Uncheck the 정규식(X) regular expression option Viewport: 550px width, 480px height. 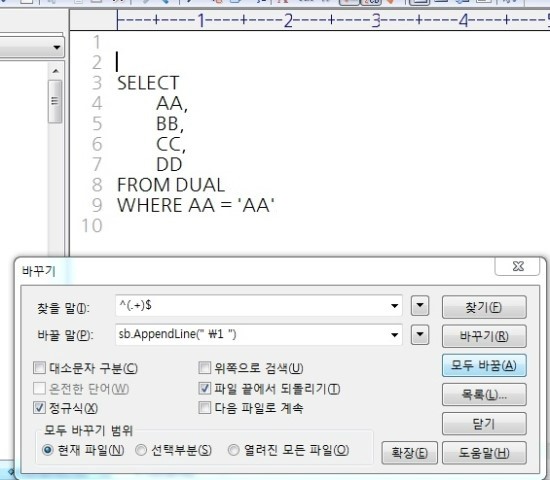[x=39, y=408]
